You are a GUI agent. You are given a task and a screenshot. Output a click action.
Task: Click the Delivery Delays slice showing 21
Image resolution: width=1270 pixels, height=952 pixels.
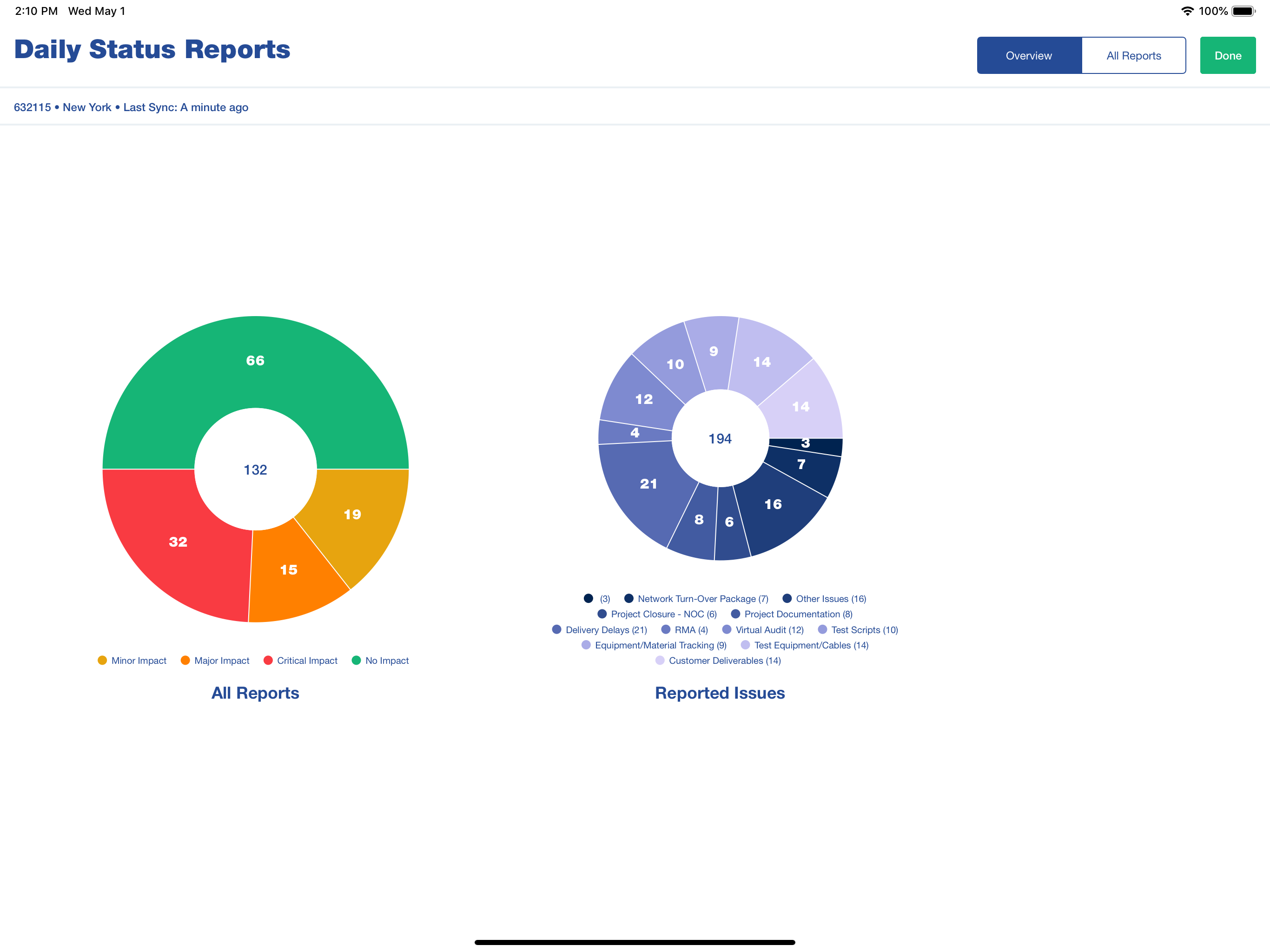click(648, 484)
